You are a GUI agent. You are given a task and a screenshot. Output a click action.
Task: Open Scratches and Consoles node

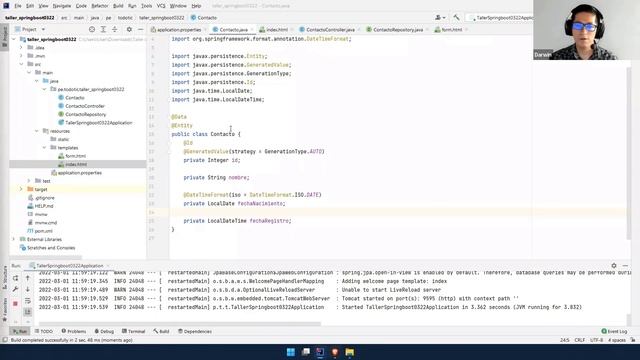[x=51, y=248]
